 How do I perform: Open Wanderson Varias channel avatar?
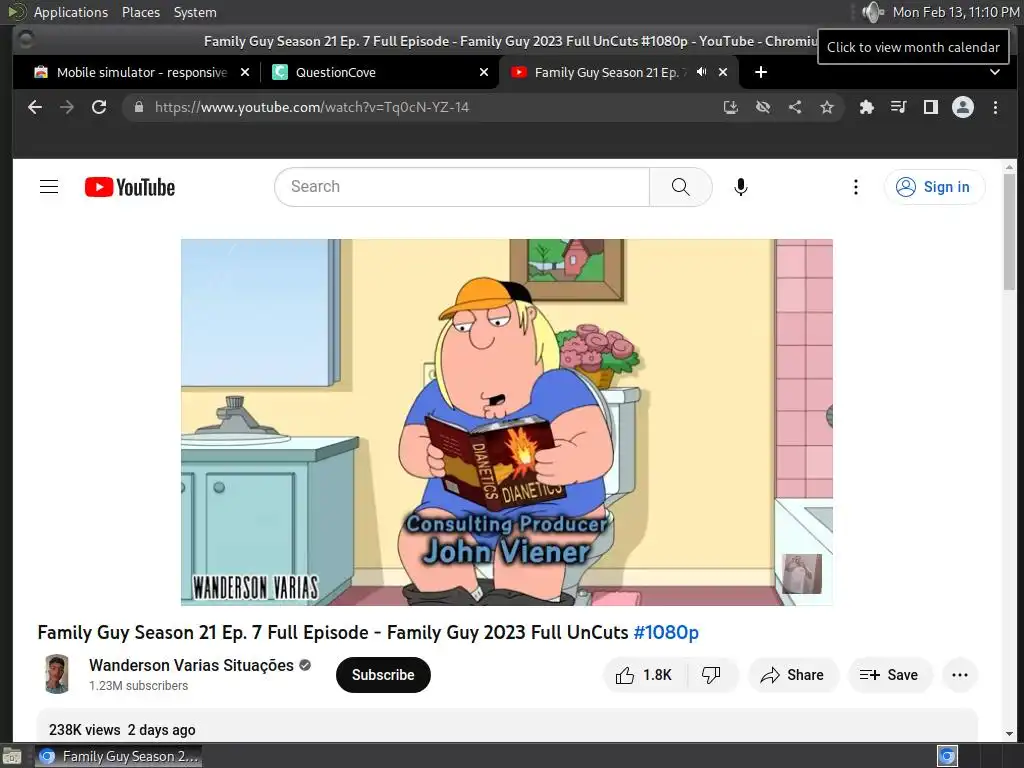57,674
